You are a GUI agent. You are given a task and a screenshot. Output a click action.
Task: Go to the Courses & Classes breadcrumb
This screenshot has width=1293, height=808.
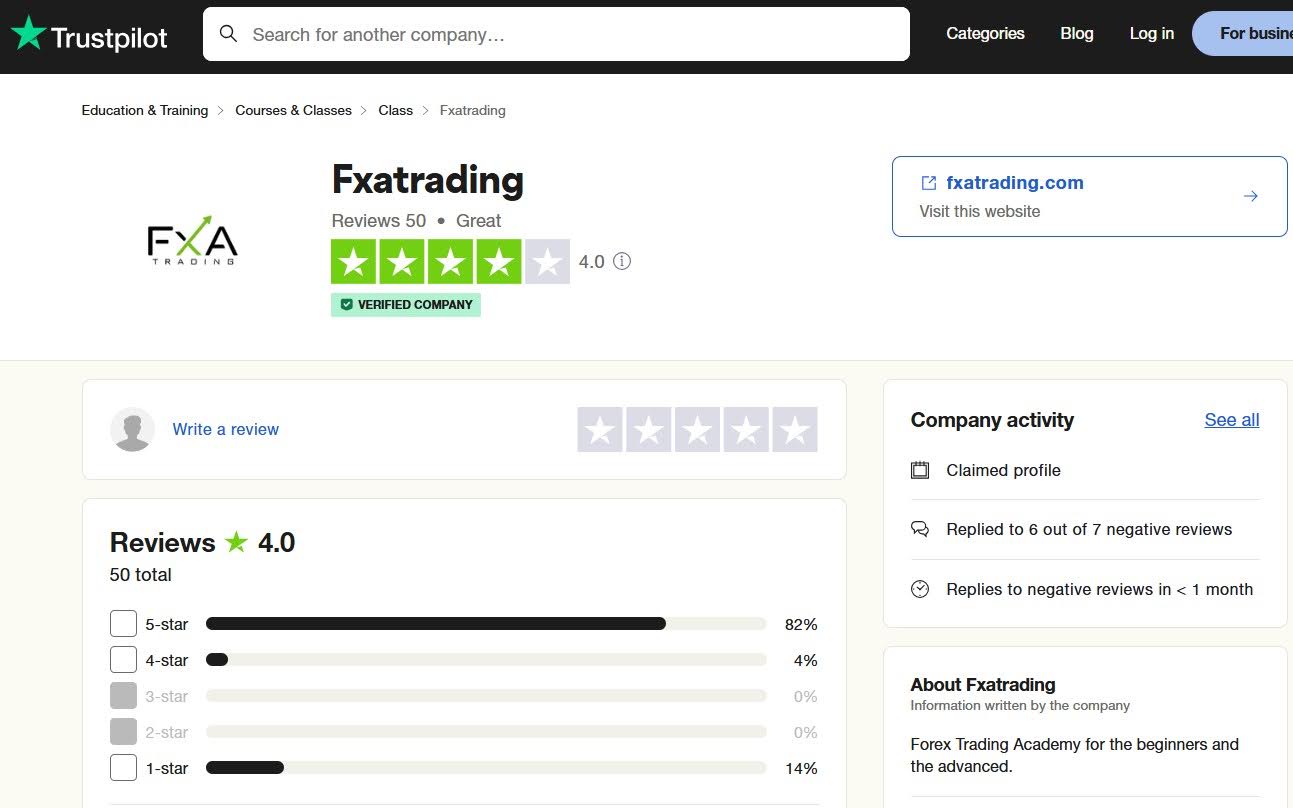[293, 110]
